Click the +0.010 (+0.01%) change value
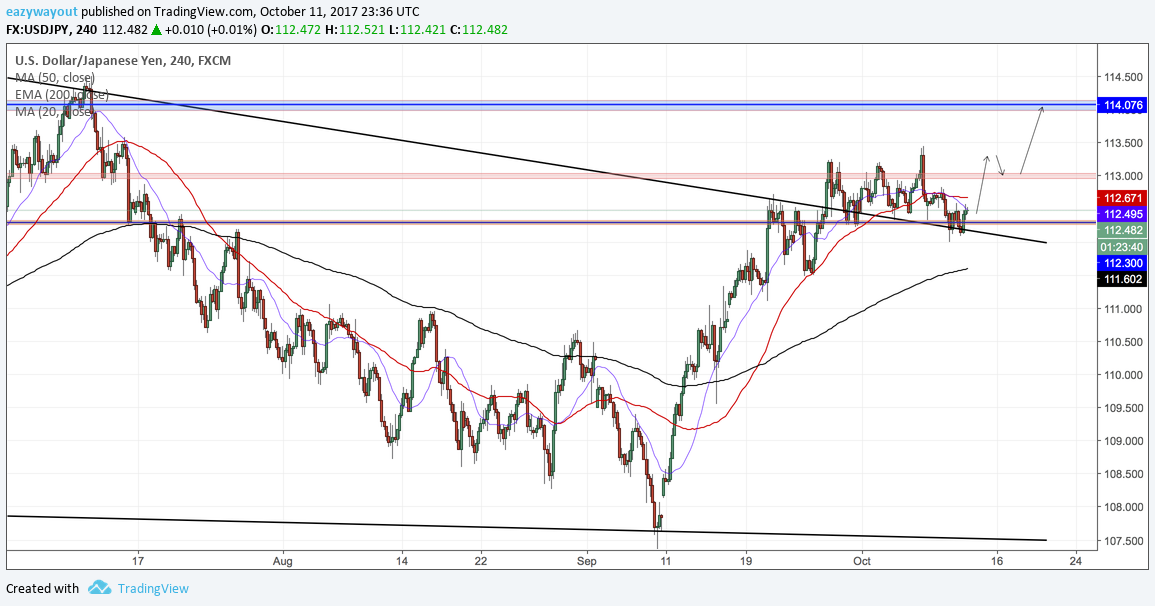This screenshot has height=606, width=1155. 211,30
